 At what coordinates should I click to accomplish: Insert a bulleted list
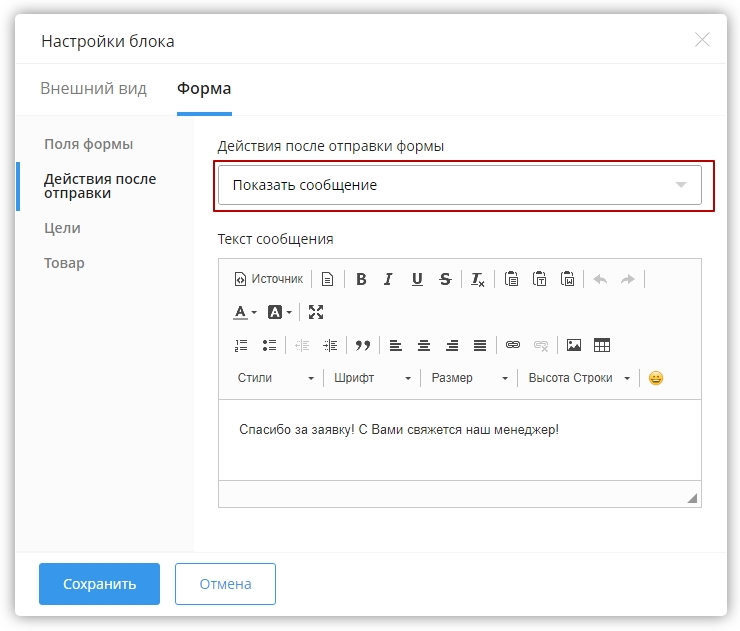[x=269, y=345]
